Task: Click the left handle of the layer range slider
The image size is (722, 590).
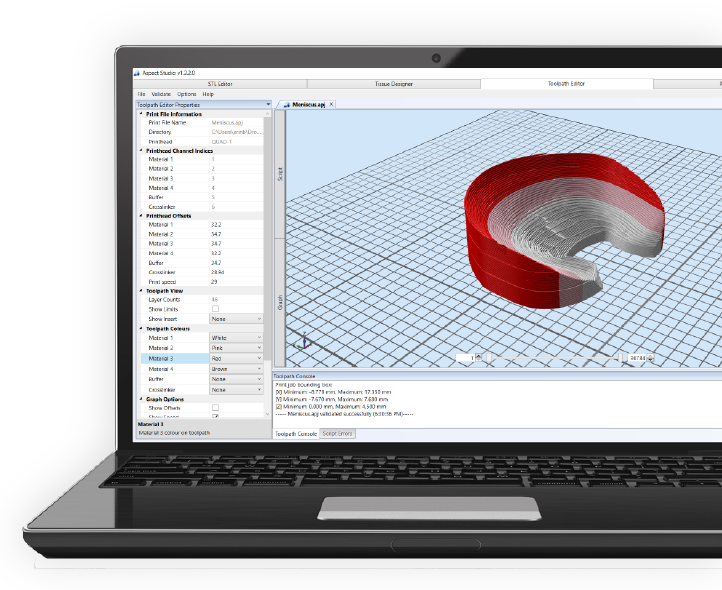Action: [489, 358]
